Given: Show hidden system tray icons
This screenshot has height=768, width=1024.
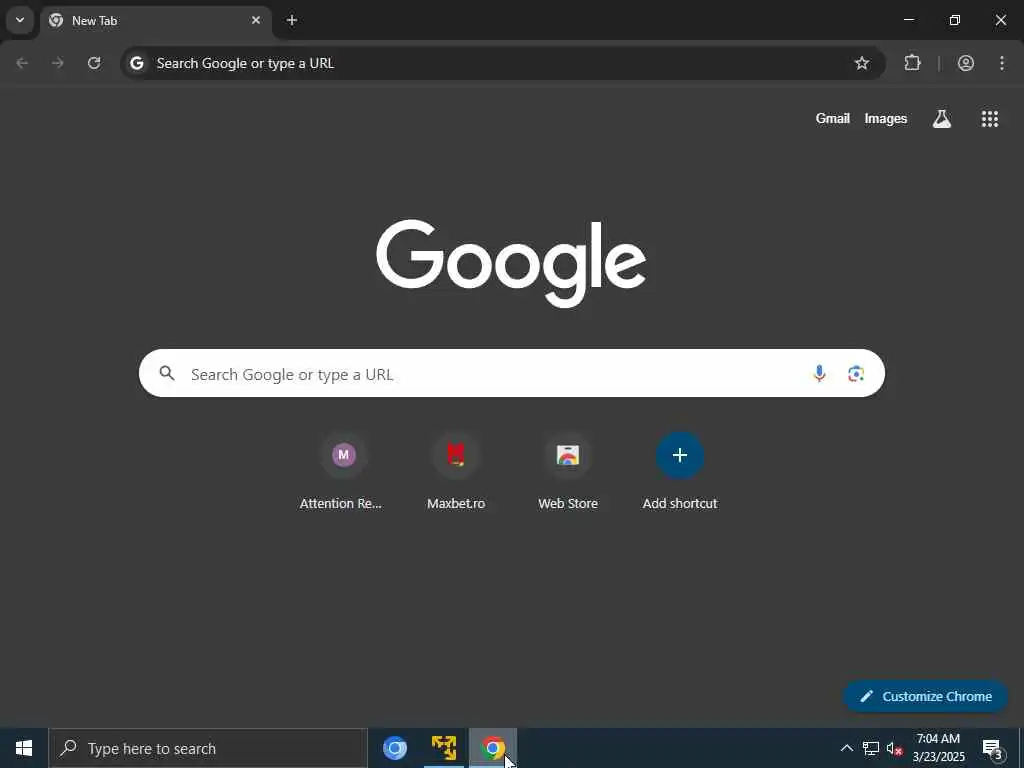Looking at the screenshot, I should [x=846, y=748].
